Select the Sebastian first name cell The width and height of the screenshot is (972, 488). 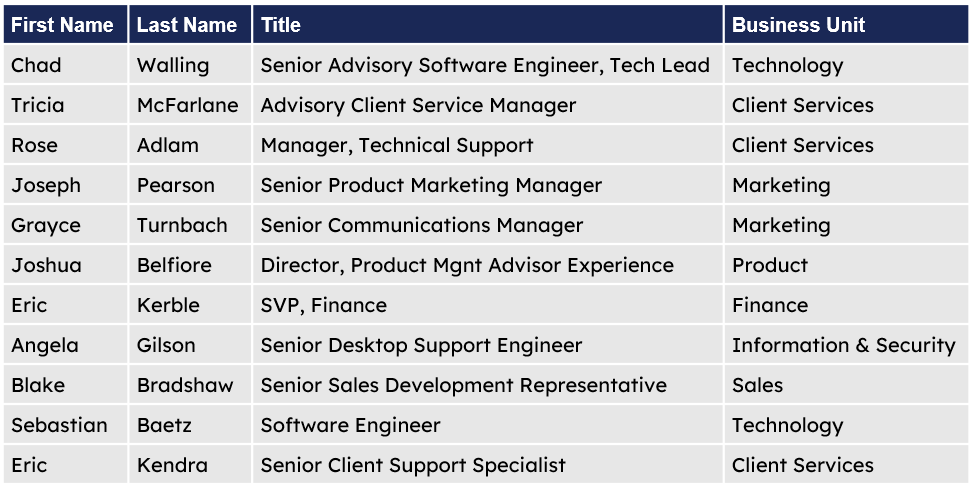(x=66, y=424)
